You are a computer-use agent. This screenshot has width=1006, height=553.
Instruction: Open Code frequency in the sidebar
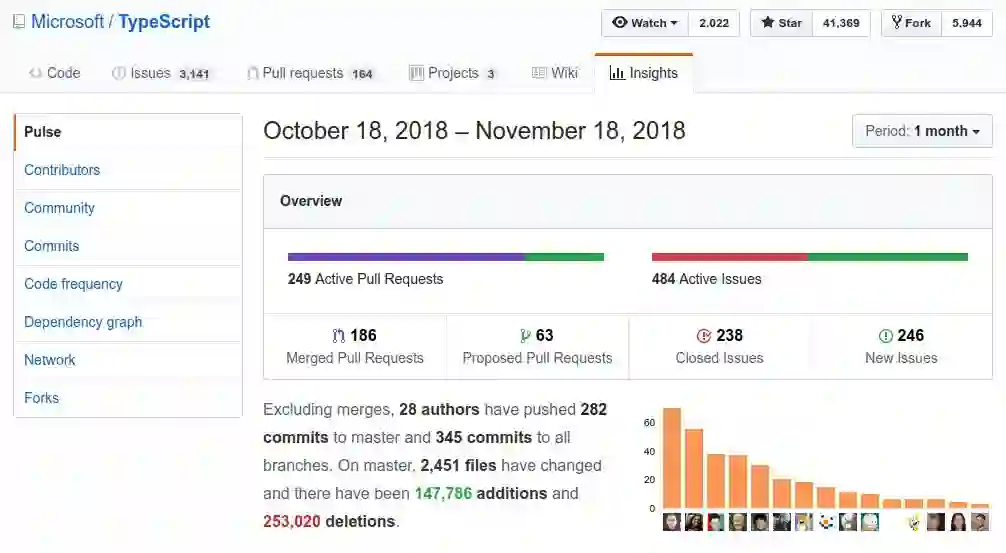[x=128, y=284]
